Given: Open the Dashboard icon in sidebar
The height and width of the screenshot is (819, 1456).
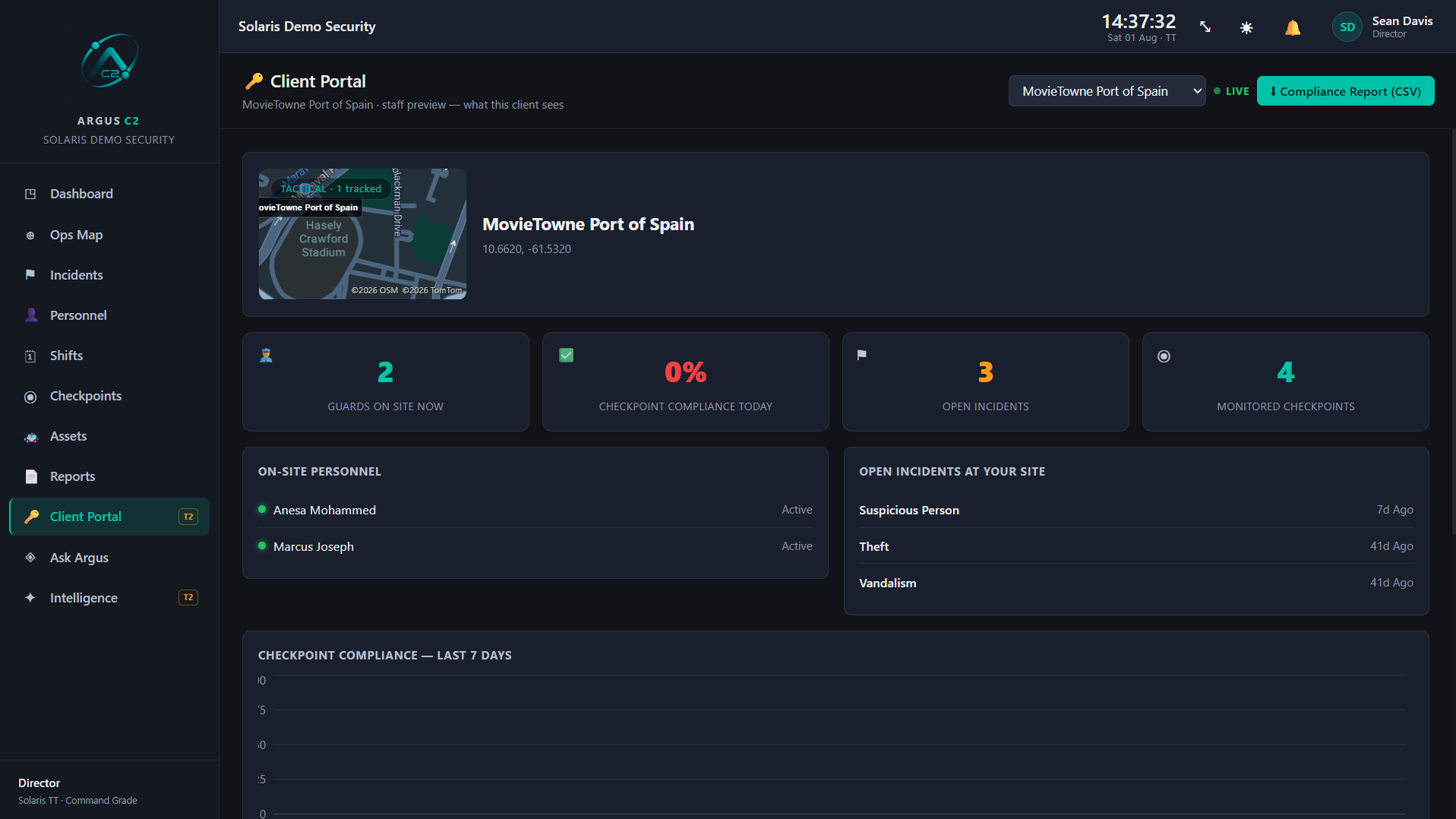Looking at the screenshot, I should pos(30,194).
